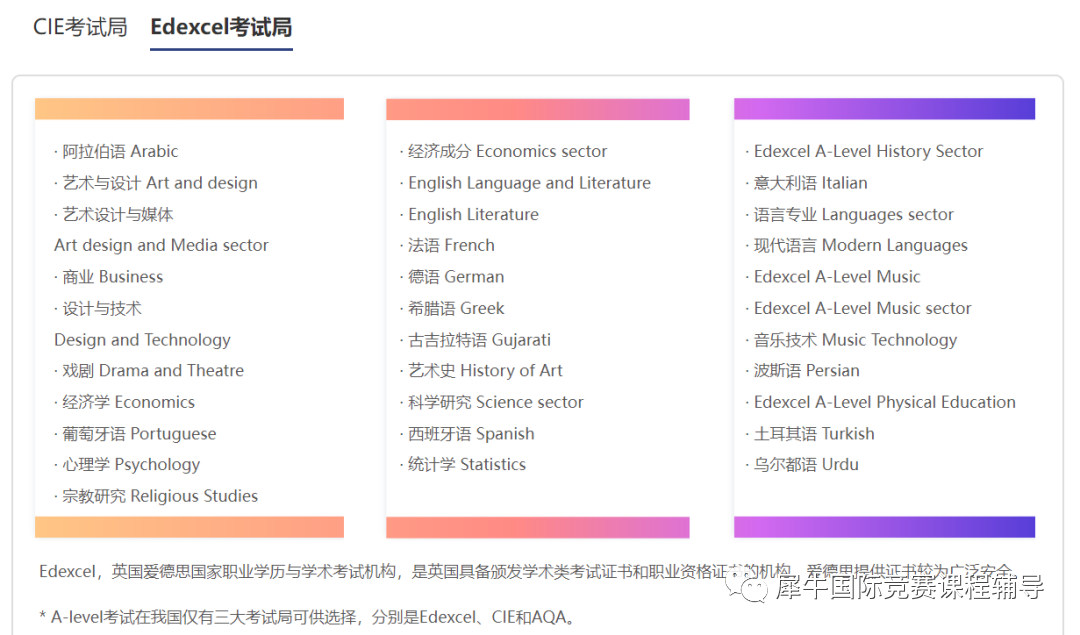The width and height of the screenshot is (1080, 635).
Task: Select 语言专业 Languages sector entry
Action: coord(853,215)
